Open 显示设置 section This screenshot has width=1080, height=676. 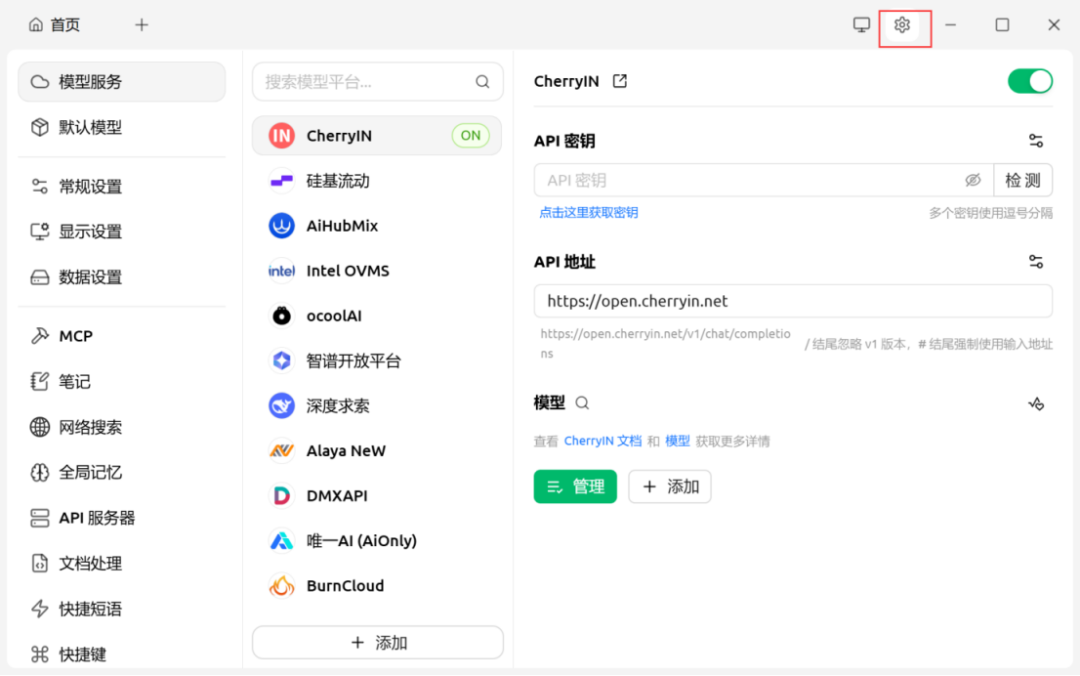coord(122,232)
